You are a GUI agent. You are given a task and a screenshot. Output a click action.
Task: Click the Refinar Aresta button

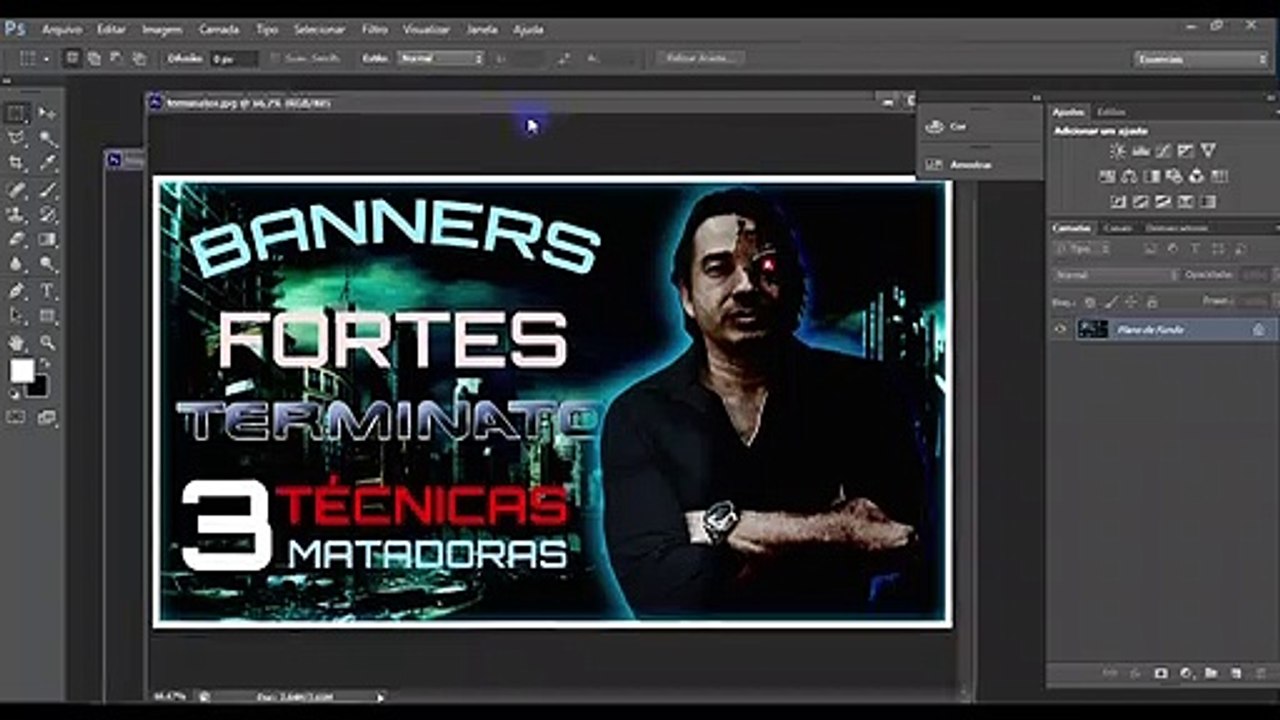(x=700, y=58)
